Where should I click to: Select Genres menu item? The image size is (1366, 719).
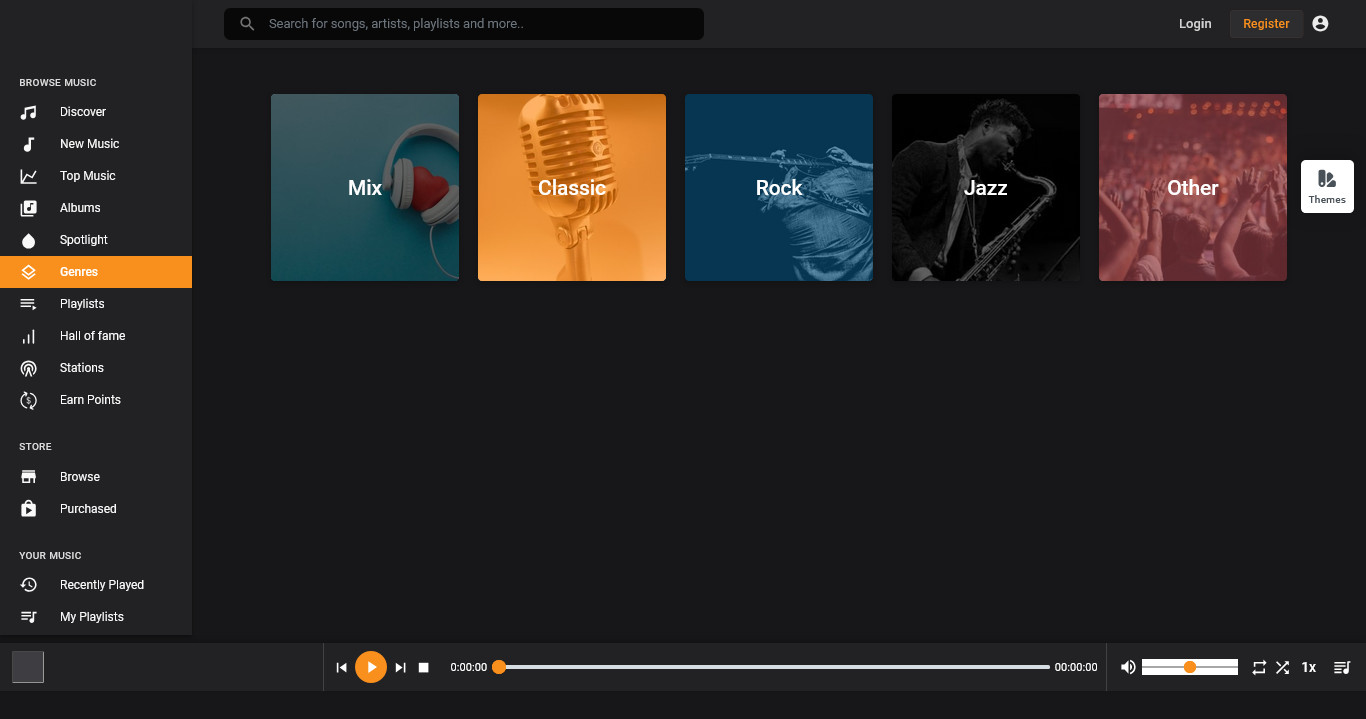[96, 272]
